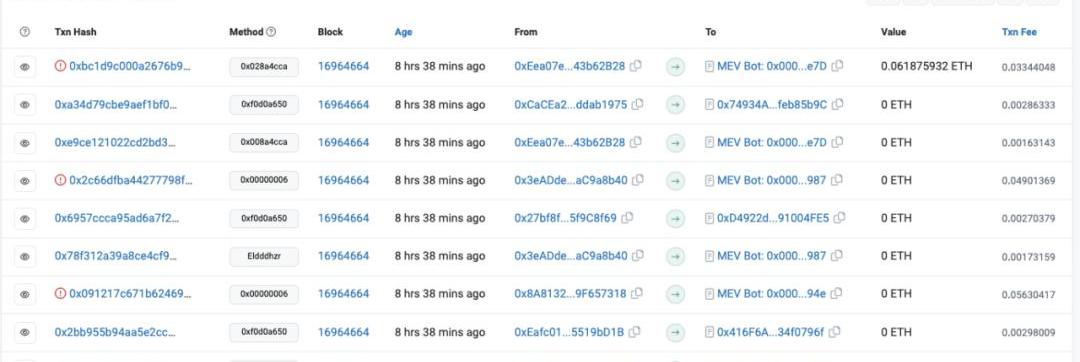The height and width of the screenshot is (362, 1080).
Task: Click the Eldddhzr method badge
Action: coord(264,256)
